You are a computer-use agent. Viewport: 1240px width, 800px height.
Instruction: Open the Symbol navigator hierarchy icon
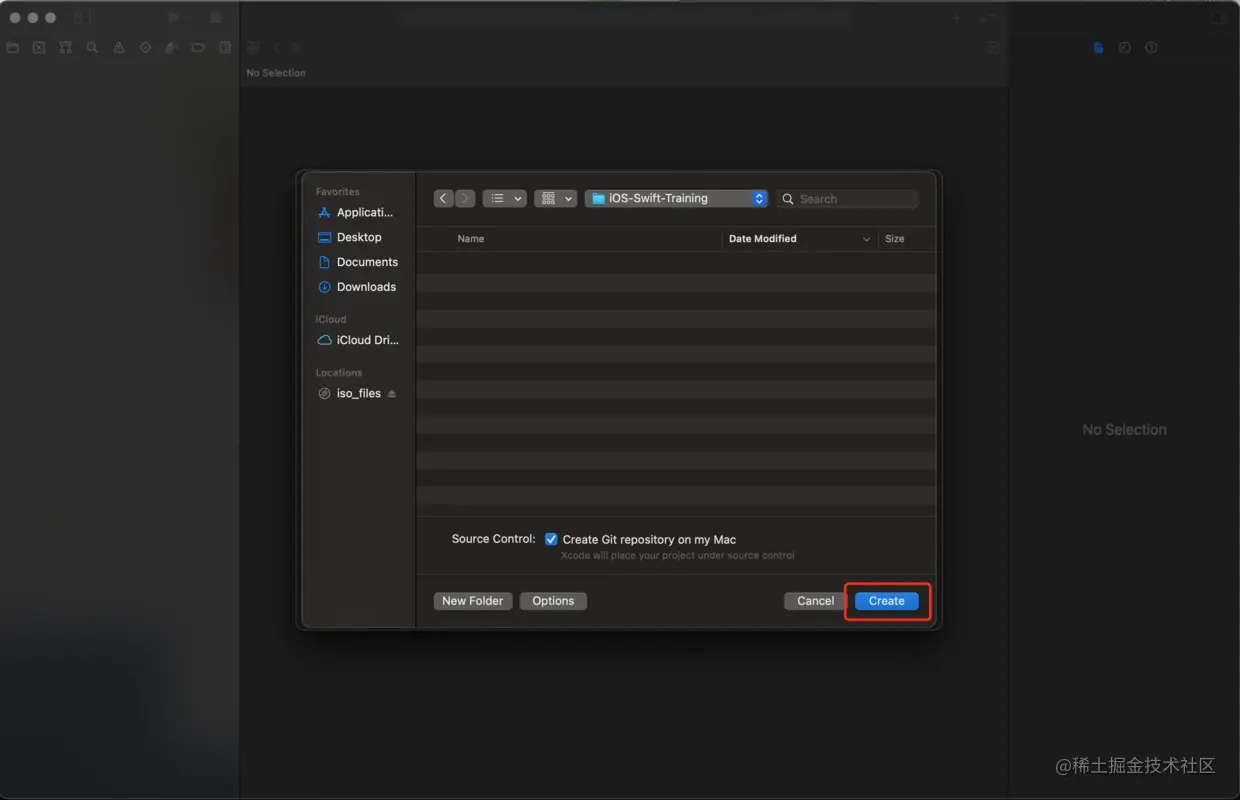coord(66,47)
